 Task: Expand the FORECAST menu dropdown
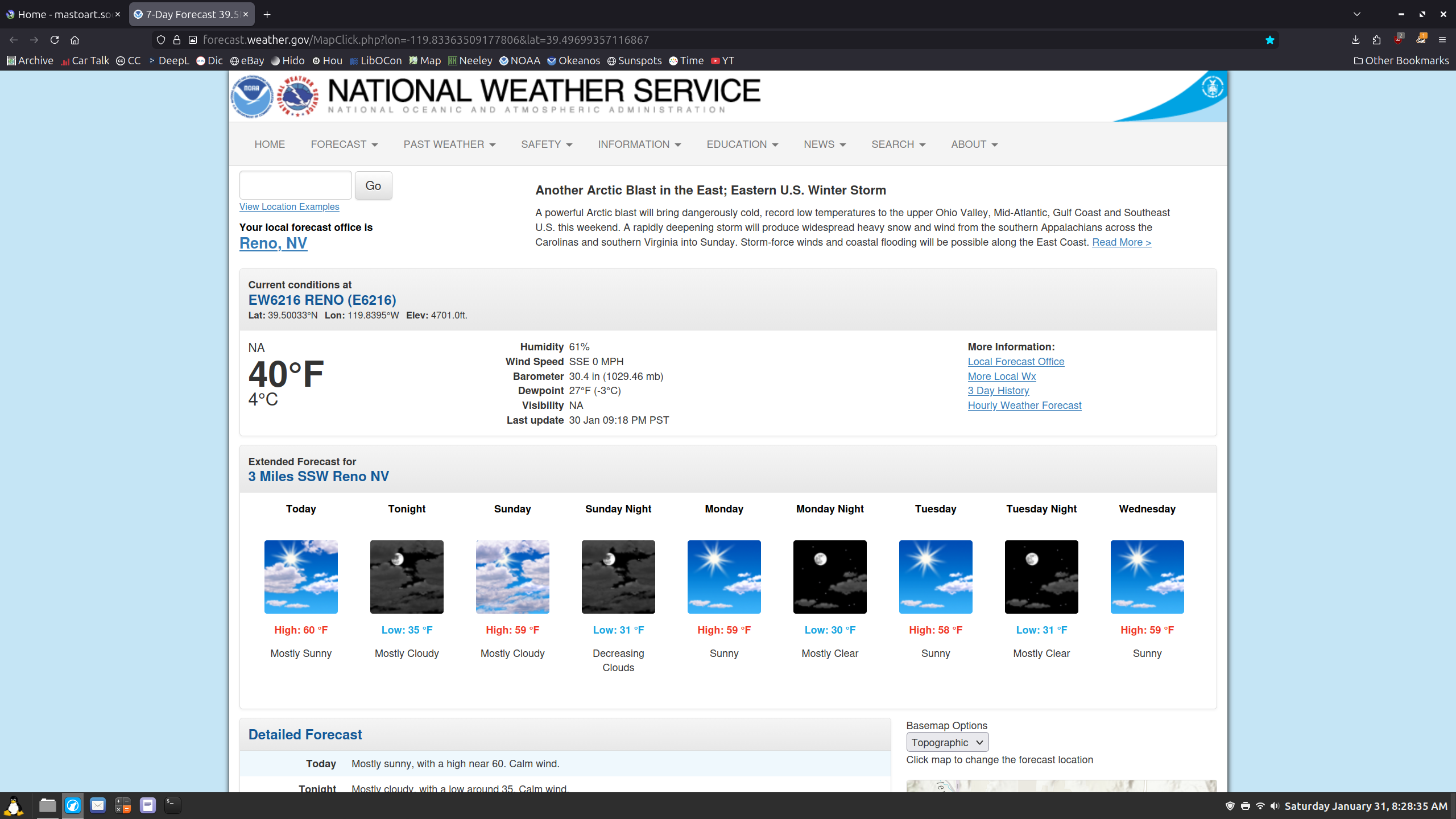(x=344, y=144)
